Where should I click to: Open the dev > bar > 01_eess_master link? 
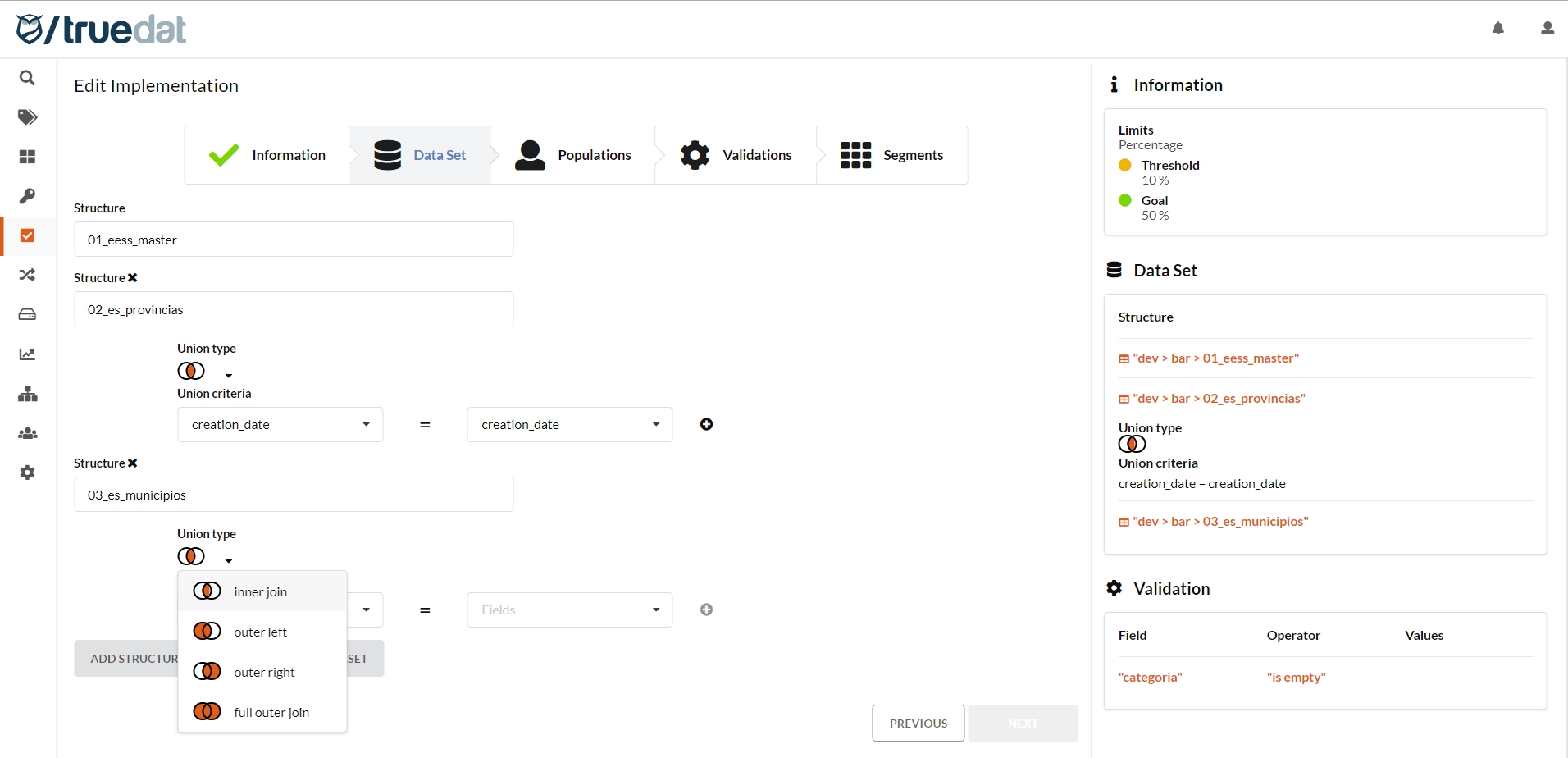pyautogui.click(x=1215, y=358)
